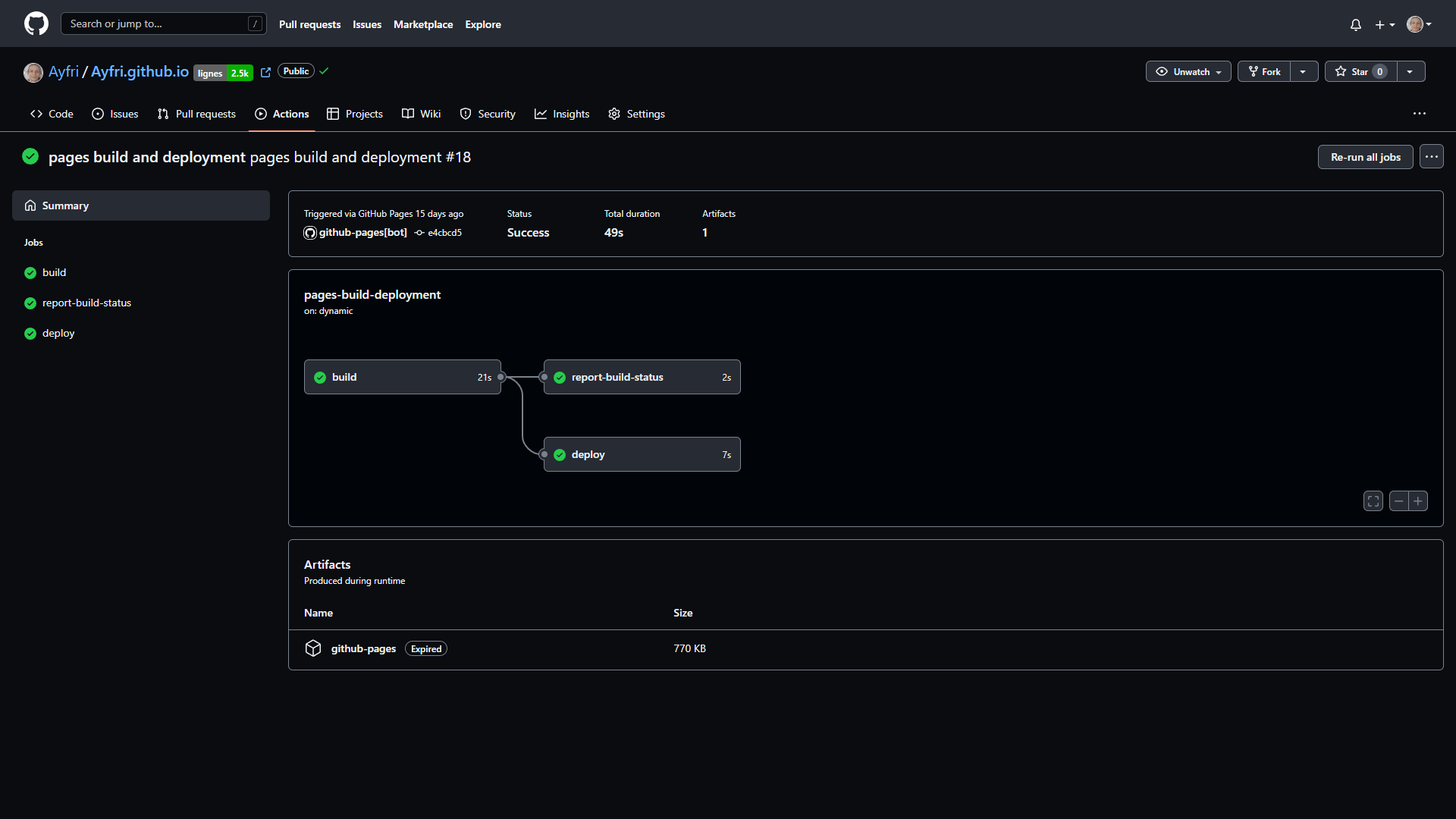This screenshot has height=819, width=1456.
Task: Expand the Unwatch notifications dropdown
Action: [x=1188, y=71]
